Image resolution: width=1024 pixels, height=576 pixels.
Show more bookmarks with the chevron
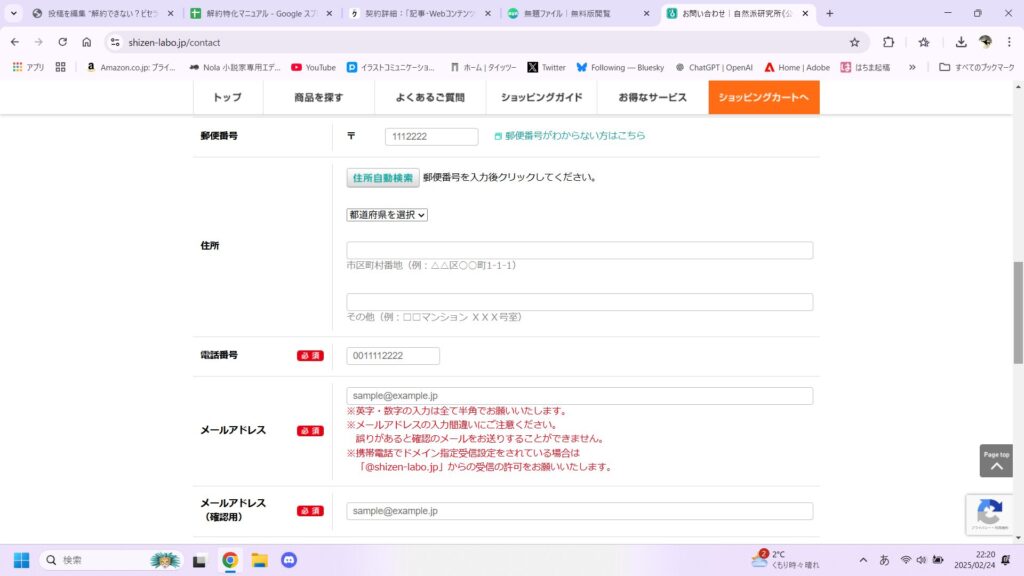912,67
